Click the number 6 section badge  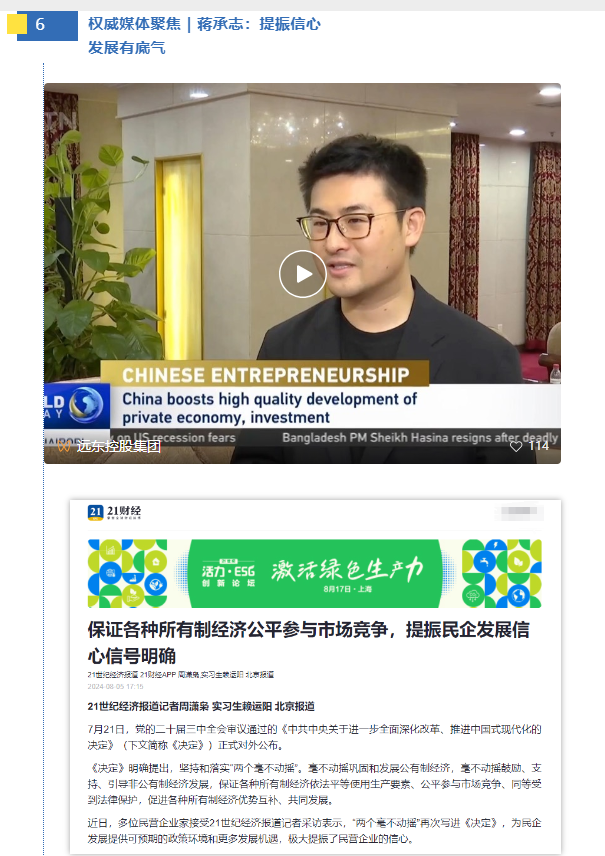(48, 25)
